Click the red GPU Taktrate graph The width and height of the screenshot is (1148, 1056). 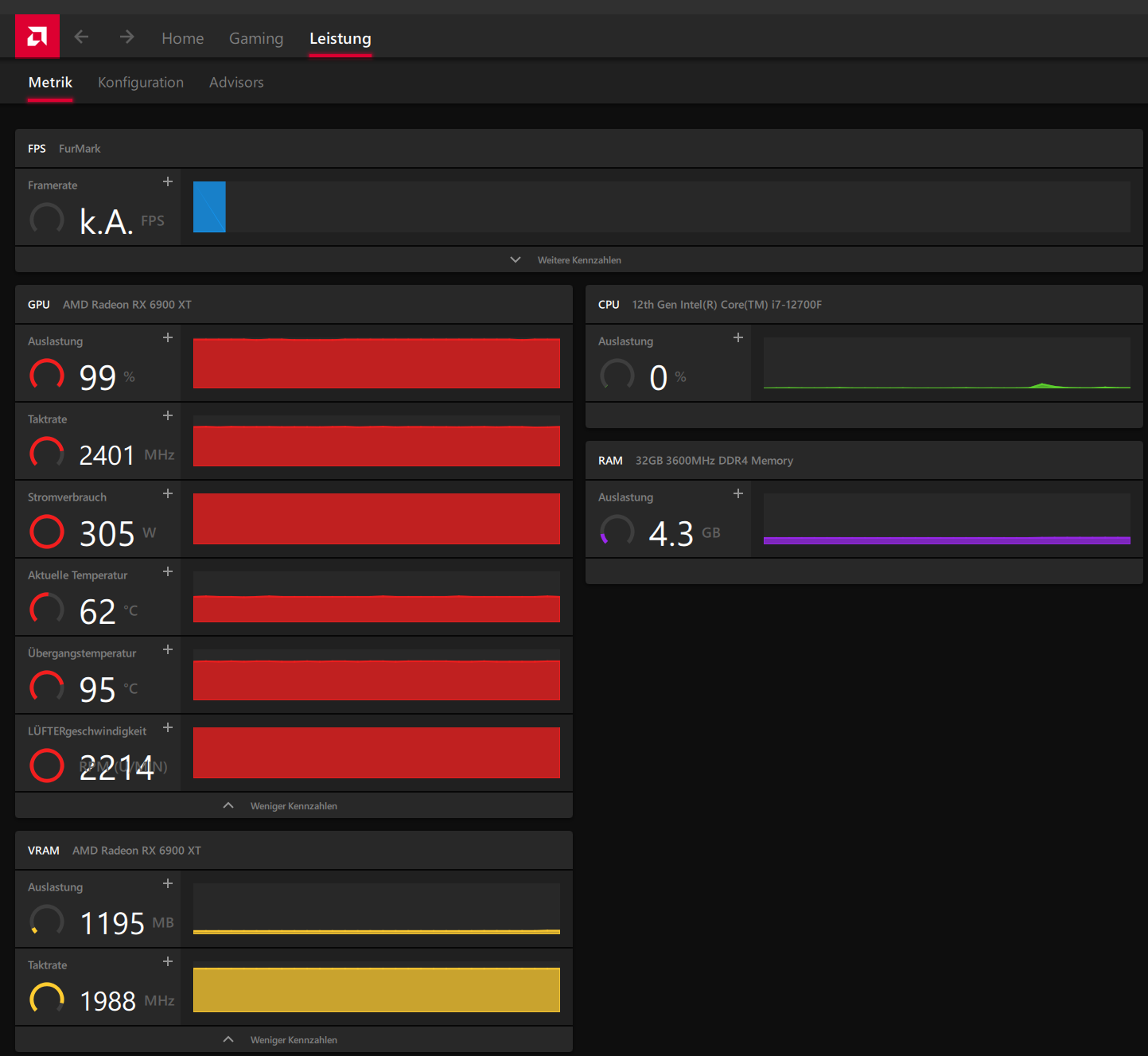(376, 441)
